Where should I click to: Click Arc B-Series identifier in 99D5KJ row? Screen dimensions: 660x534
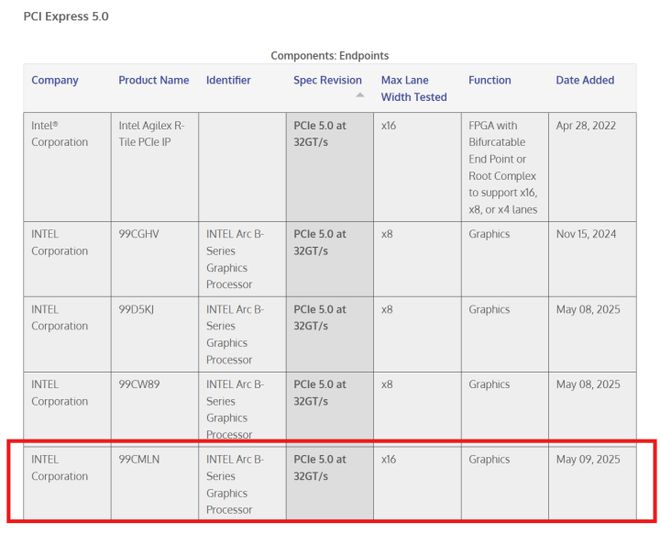pyautogui.click(x=235, y=335)
